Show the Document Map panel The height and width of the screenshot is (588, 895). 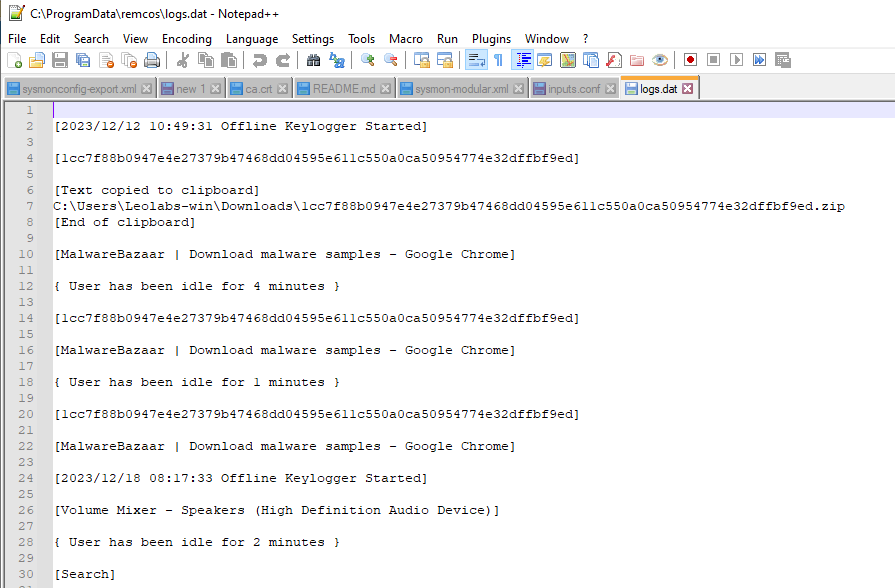[568, 60]
